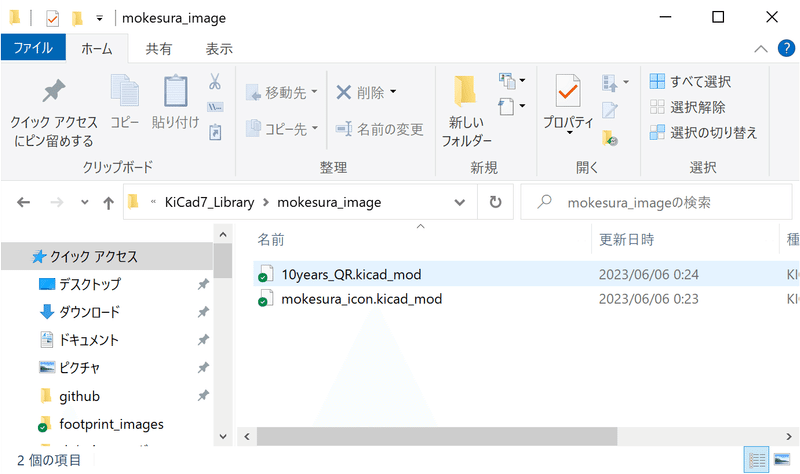Click the horizontal scrollbar thumb of file list

click(437, 437)
